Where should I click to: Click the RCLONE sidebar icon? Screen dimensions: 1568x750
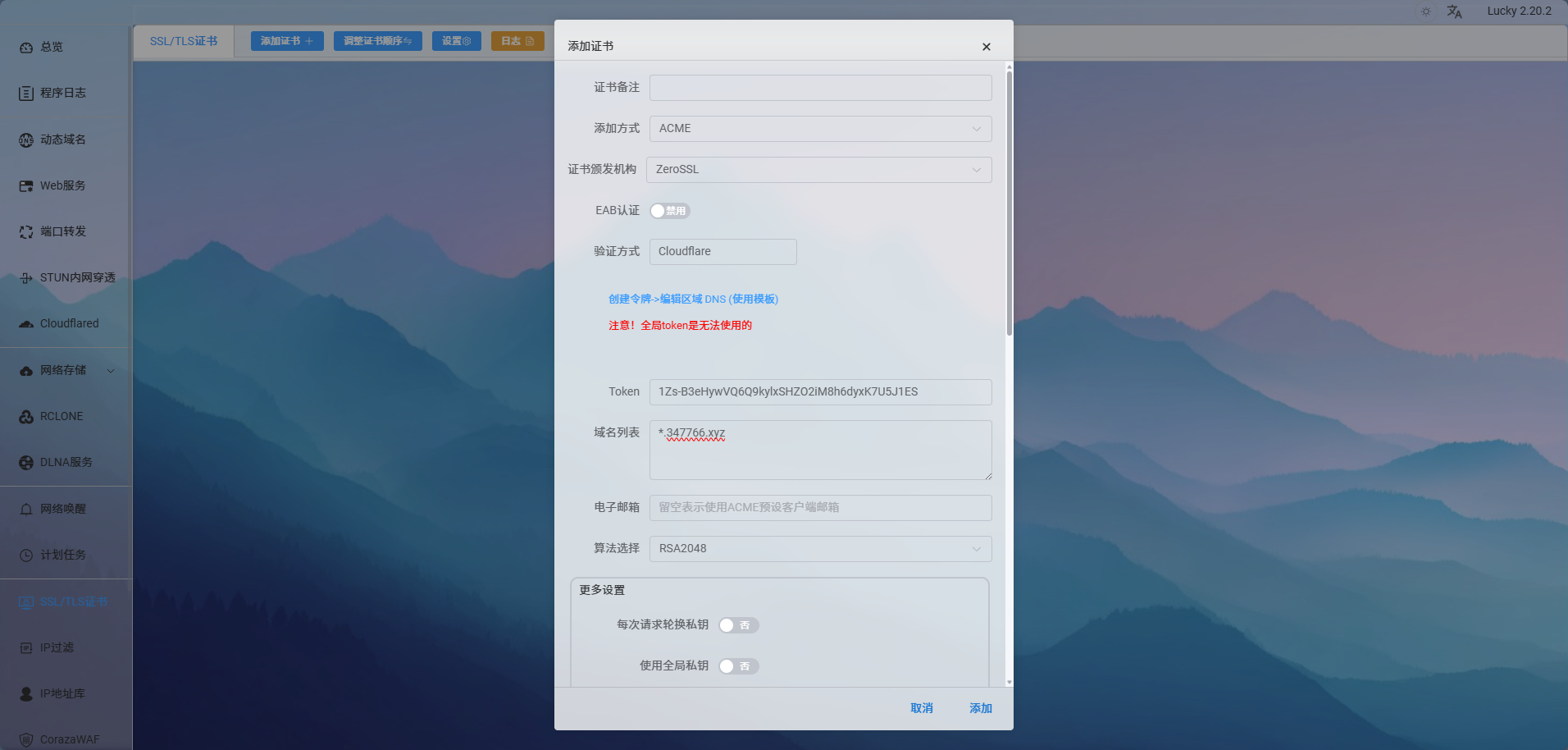point(26,417)
